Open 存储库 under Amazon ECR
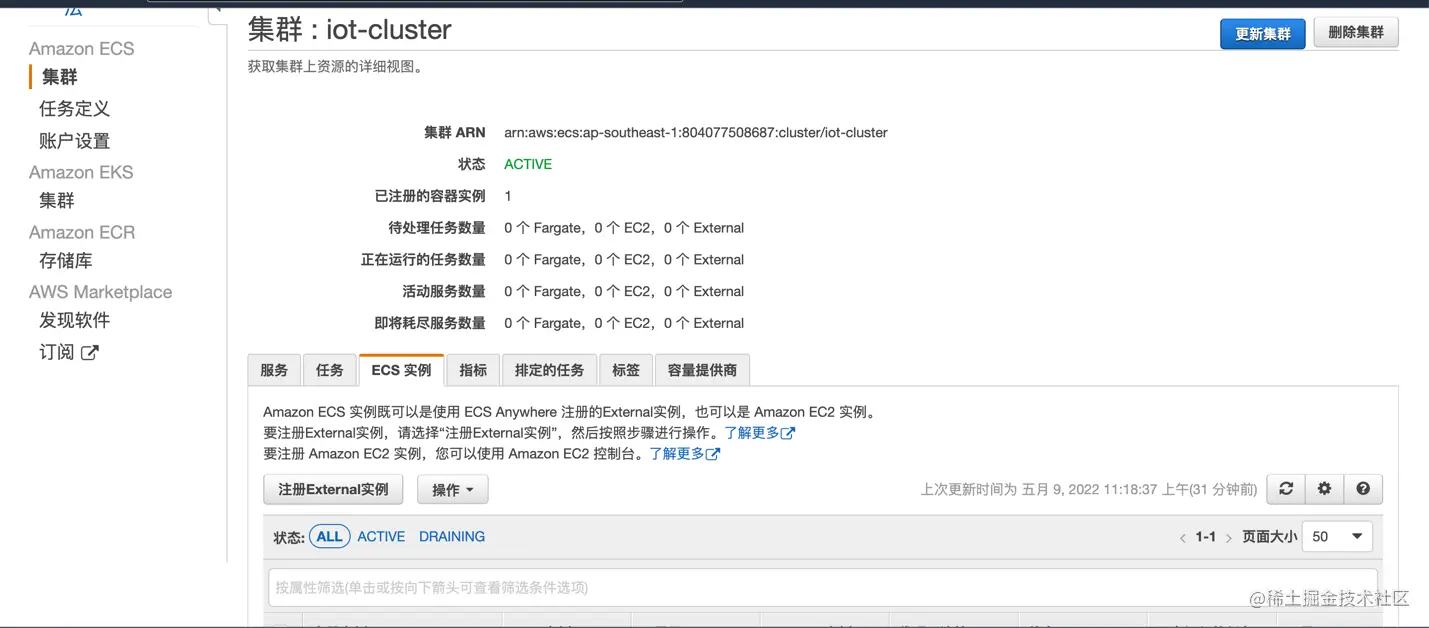Image resolution: width=1429 pixels, height=628 pixels. click(x=66, y=261)
